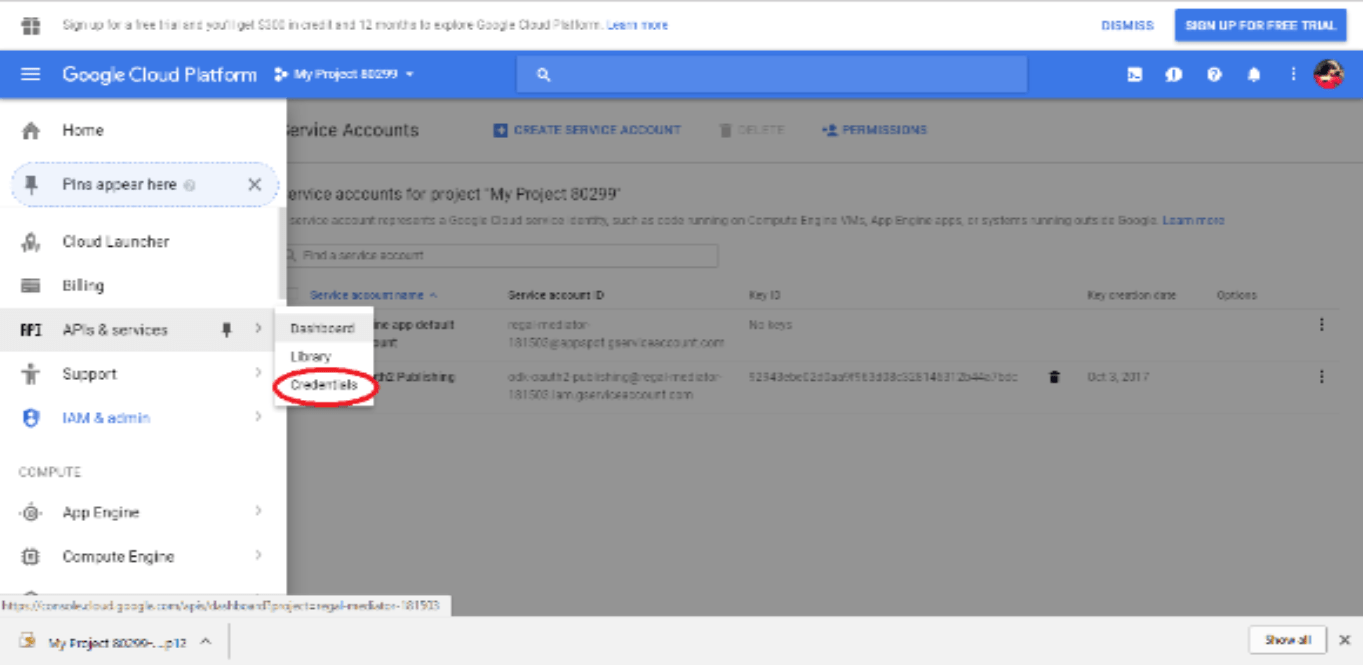Click the help icon next to Pins appear here
Image resolution: width=1363 pixels, height=665 pixels.
(x=190, y=185)
